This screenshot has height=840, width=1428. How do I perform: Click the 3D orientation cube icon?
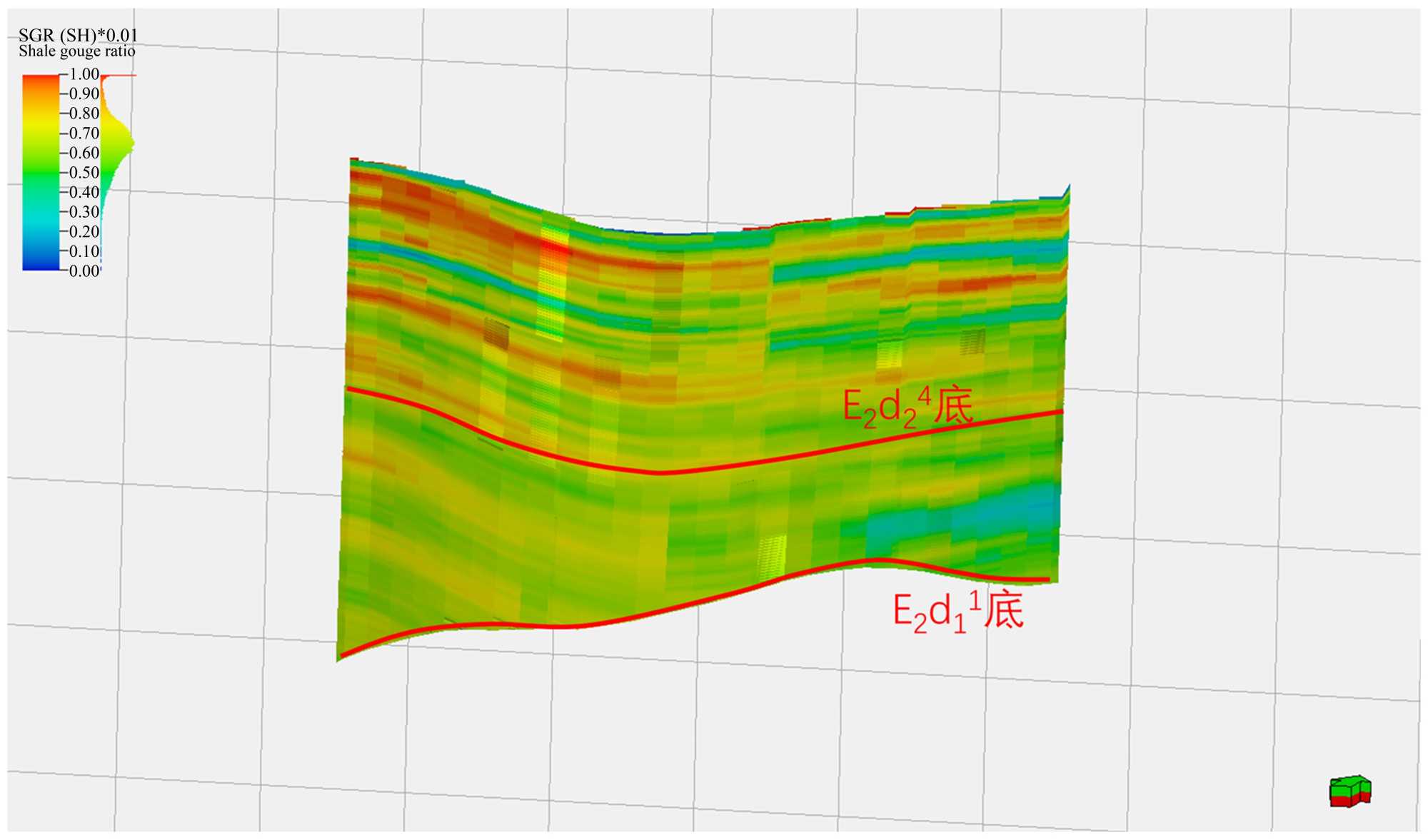pyautogui.click(x=1349, y=791)
